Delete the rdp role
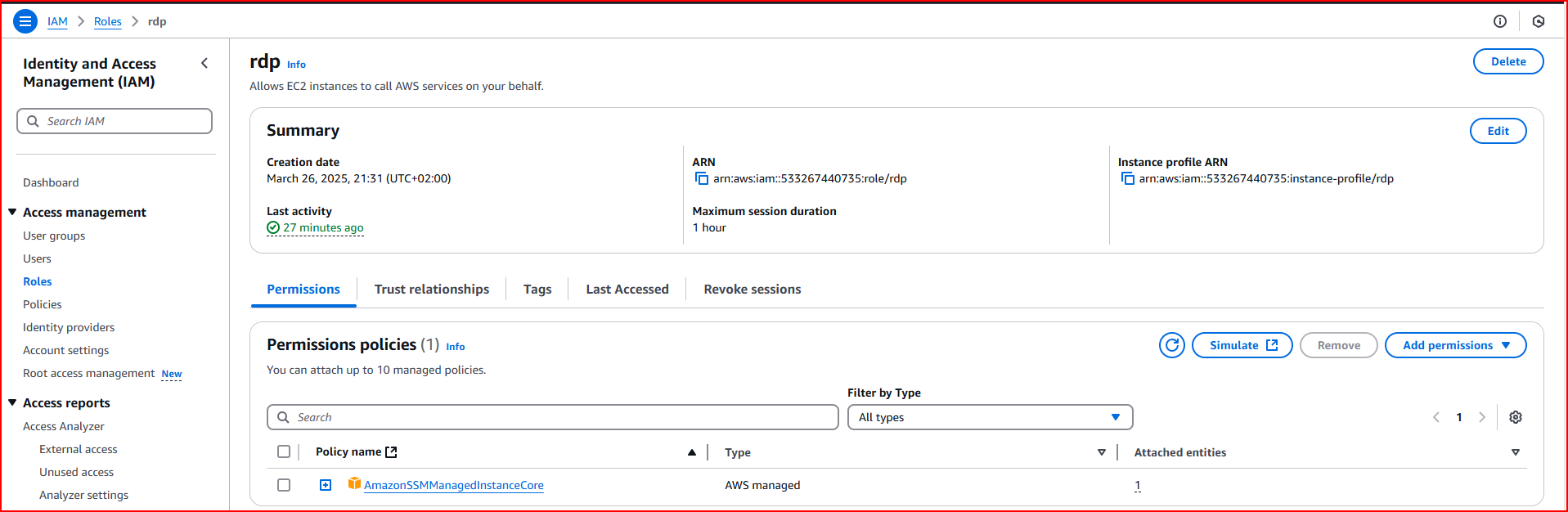 click(x=1508, y=61)
